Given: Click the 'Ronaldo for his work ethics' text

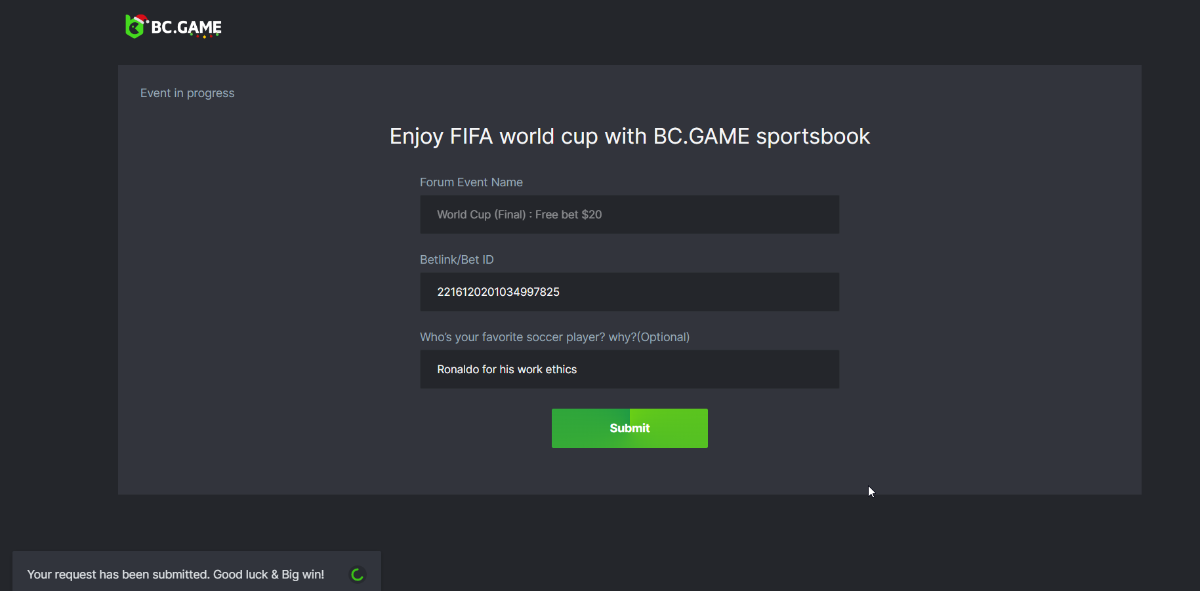Looking at the screenshot, I should coord(506,369).
